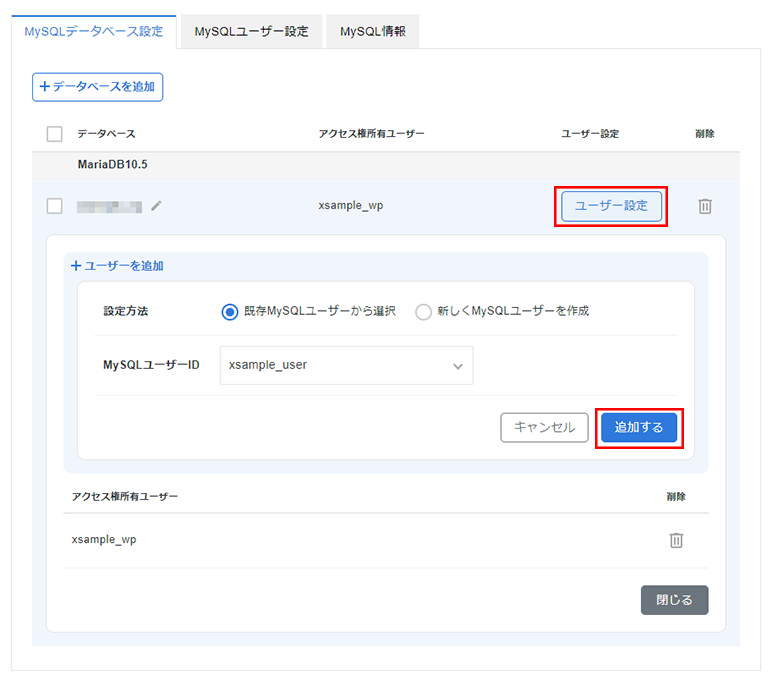Check the database row checkbox beside xsample_wp
The image size is (772, 686).
point(55,206)
